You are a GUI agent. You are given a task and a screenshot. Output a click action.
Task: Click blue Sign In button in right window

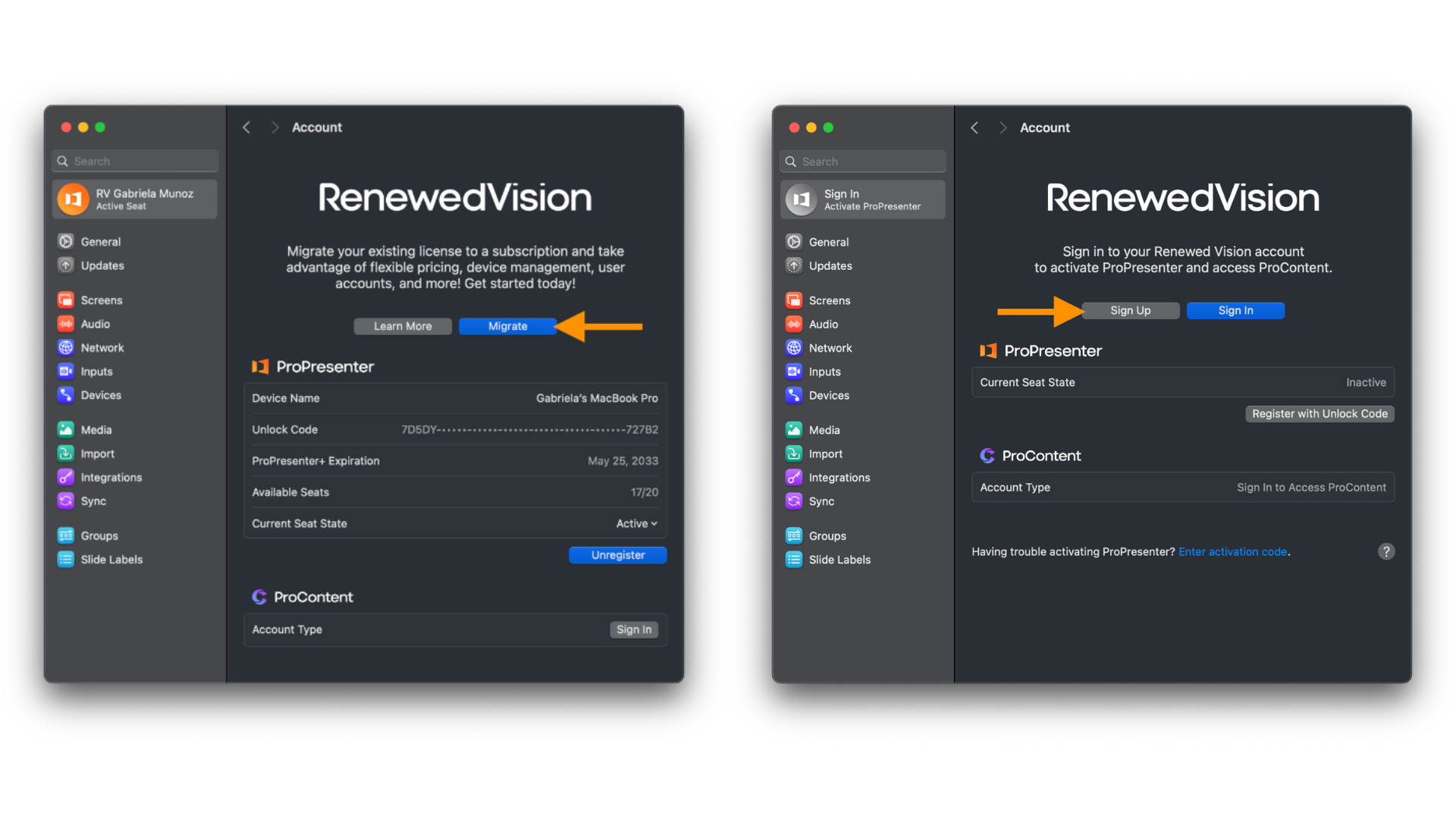[x=1235, y=310]
